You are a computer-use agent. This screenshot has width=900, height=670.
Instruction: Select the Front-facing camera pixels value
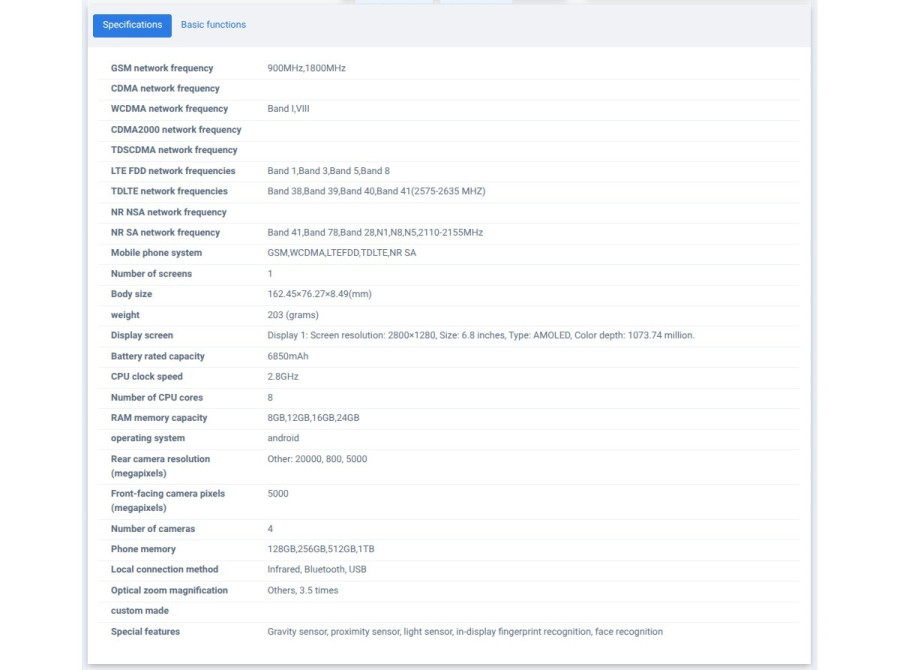pos(278,494)
